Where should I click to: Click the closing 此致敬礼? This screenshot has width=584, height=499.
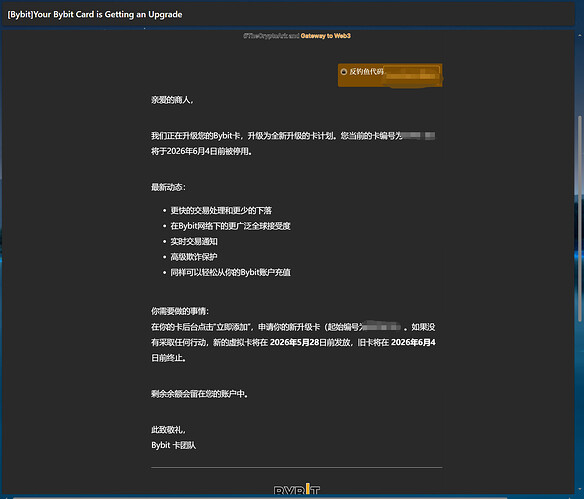pyautogui.click(x=168, y=430)
